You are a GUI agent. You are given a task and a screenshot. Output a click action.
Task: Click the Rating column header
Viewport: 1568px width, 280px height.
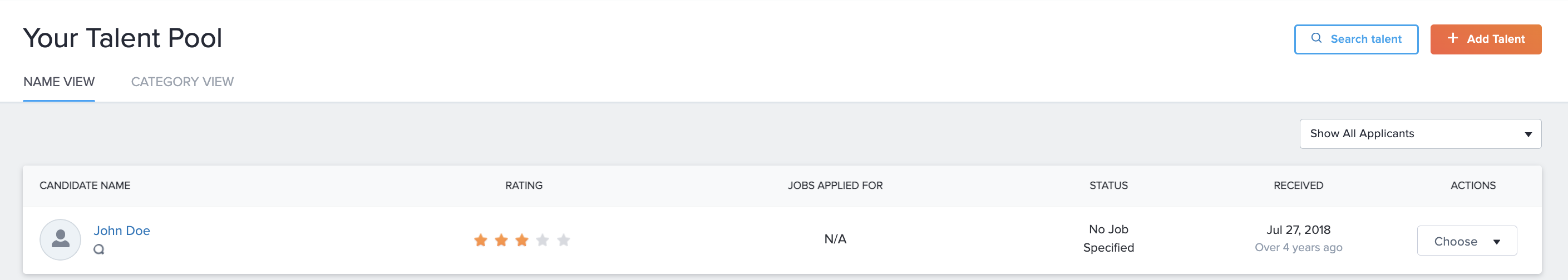tap(524, 186)
